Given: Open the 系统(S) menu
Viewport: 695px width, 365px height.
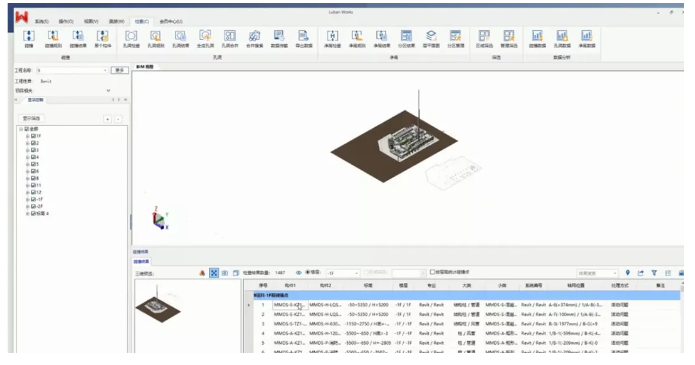Looking at the screenshot, I should tap(42, 21).
